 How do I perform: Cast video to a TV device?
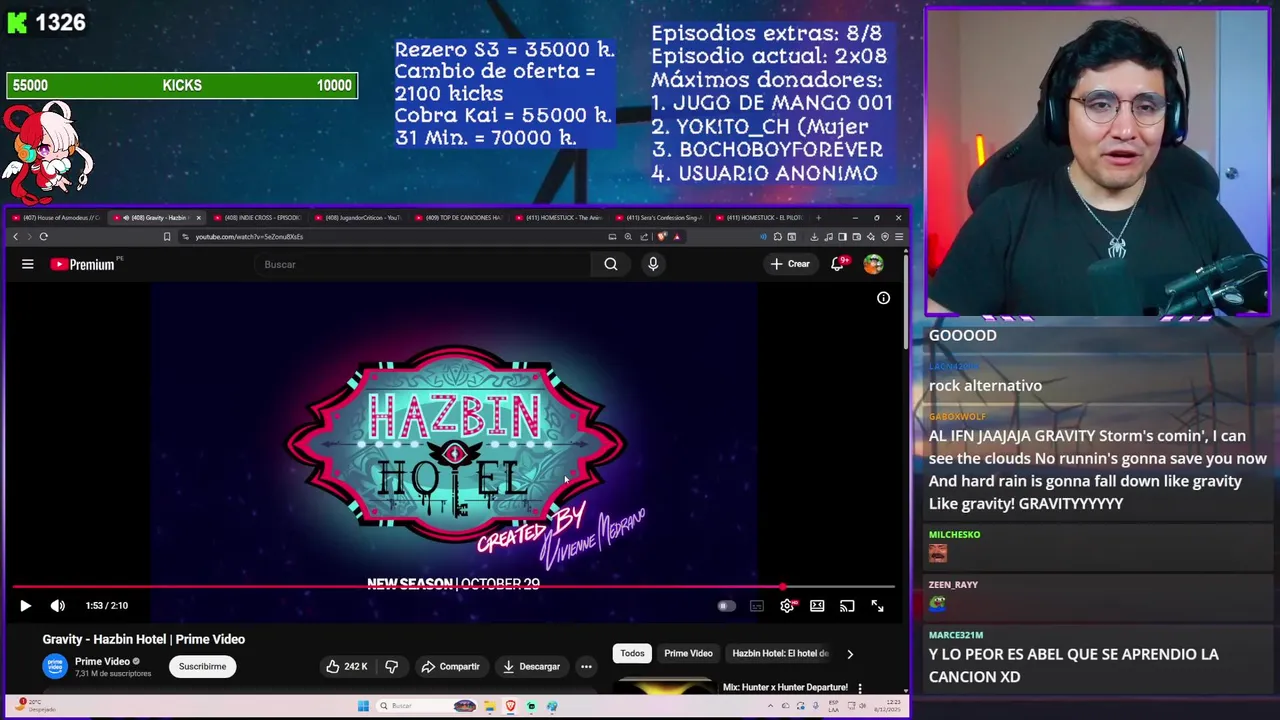pyautogui.click(x=847, y=606)
